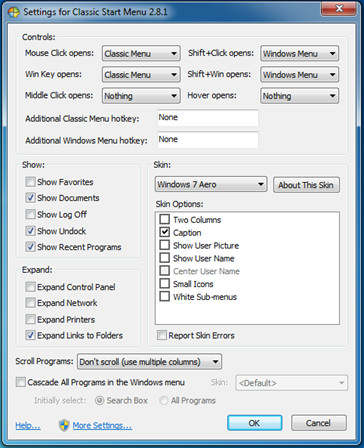The image size is (364, 448).
Task: Select the Search Box radio button
Action: point(100,400)
